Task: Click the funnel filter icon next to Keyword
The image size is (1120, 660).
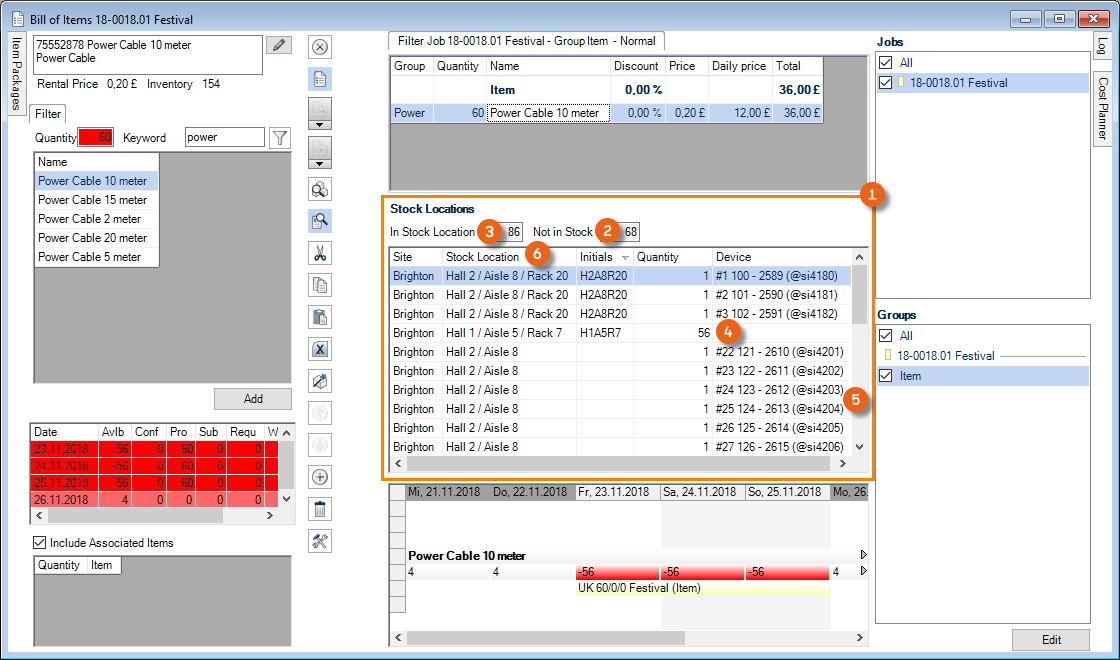Action: [x=280, y=138]
